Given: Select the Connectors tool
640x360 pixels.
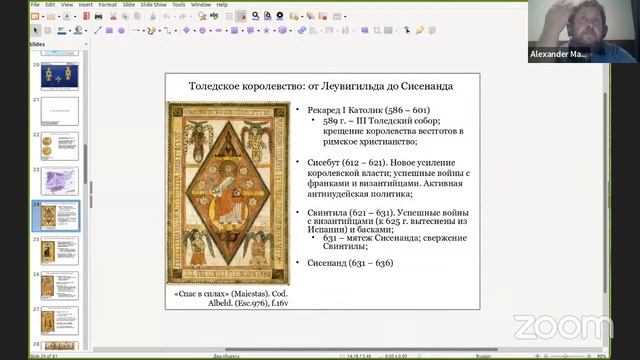Looking at the screenshot, I should (167, 30).
